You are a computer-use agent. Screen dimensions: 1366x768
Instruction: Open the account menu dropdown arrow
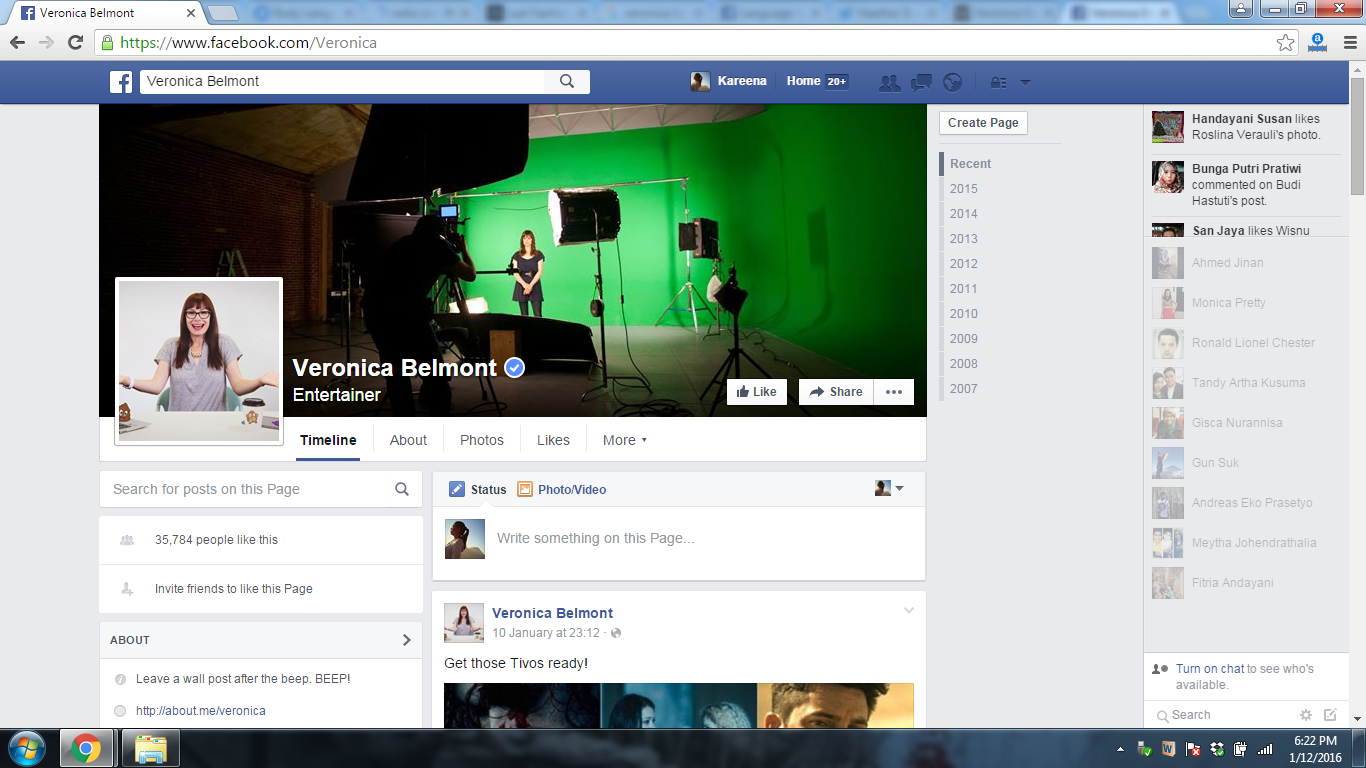(x=1025, y=83)
